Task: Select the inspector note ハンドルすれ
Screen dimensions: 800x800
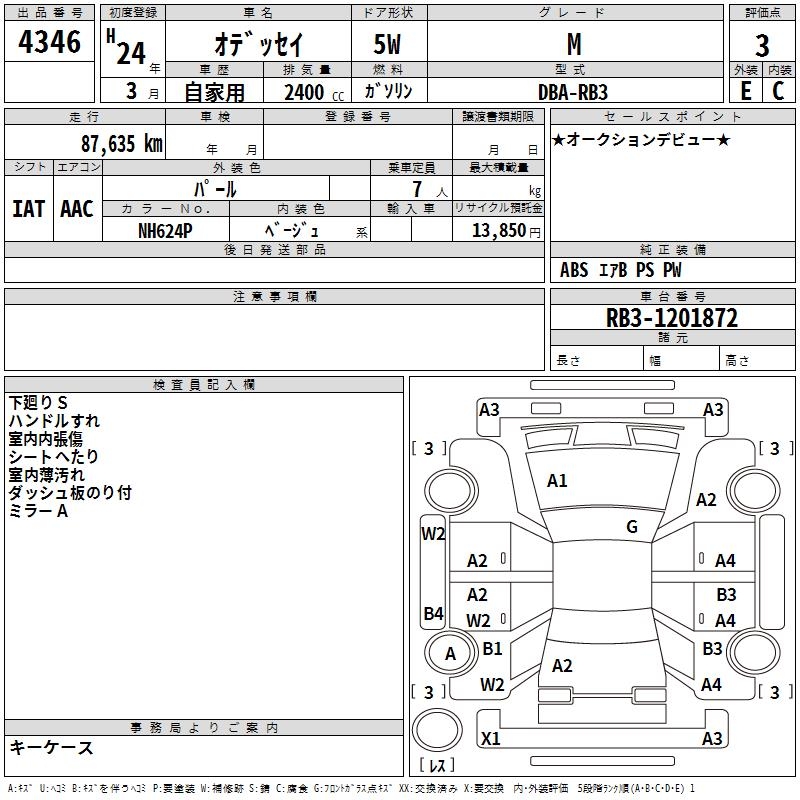Action: coord(54,420)
